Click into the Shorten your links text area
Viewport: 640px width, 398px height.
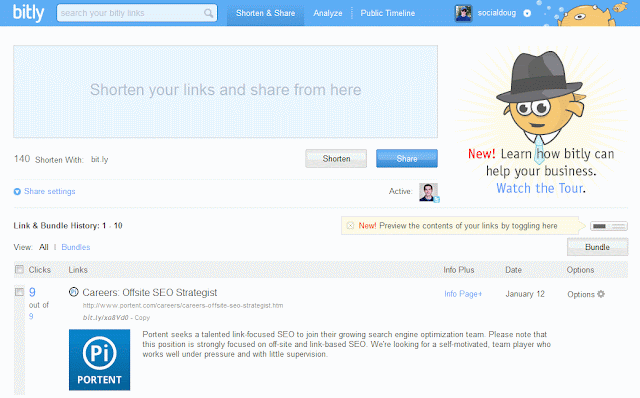coord(225,91)
